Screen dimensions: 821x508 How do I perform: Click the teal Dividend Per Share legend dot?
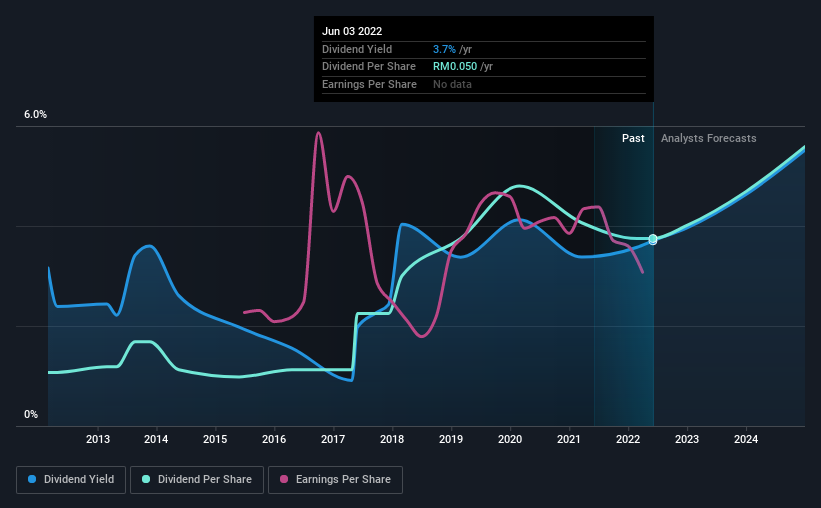[x=146, y=479]
